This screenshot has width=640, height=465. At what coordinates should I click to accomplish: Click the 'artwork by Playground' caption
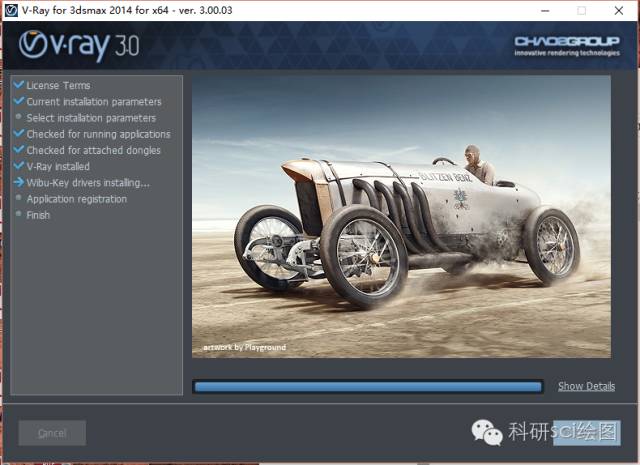tap(244, 347)
